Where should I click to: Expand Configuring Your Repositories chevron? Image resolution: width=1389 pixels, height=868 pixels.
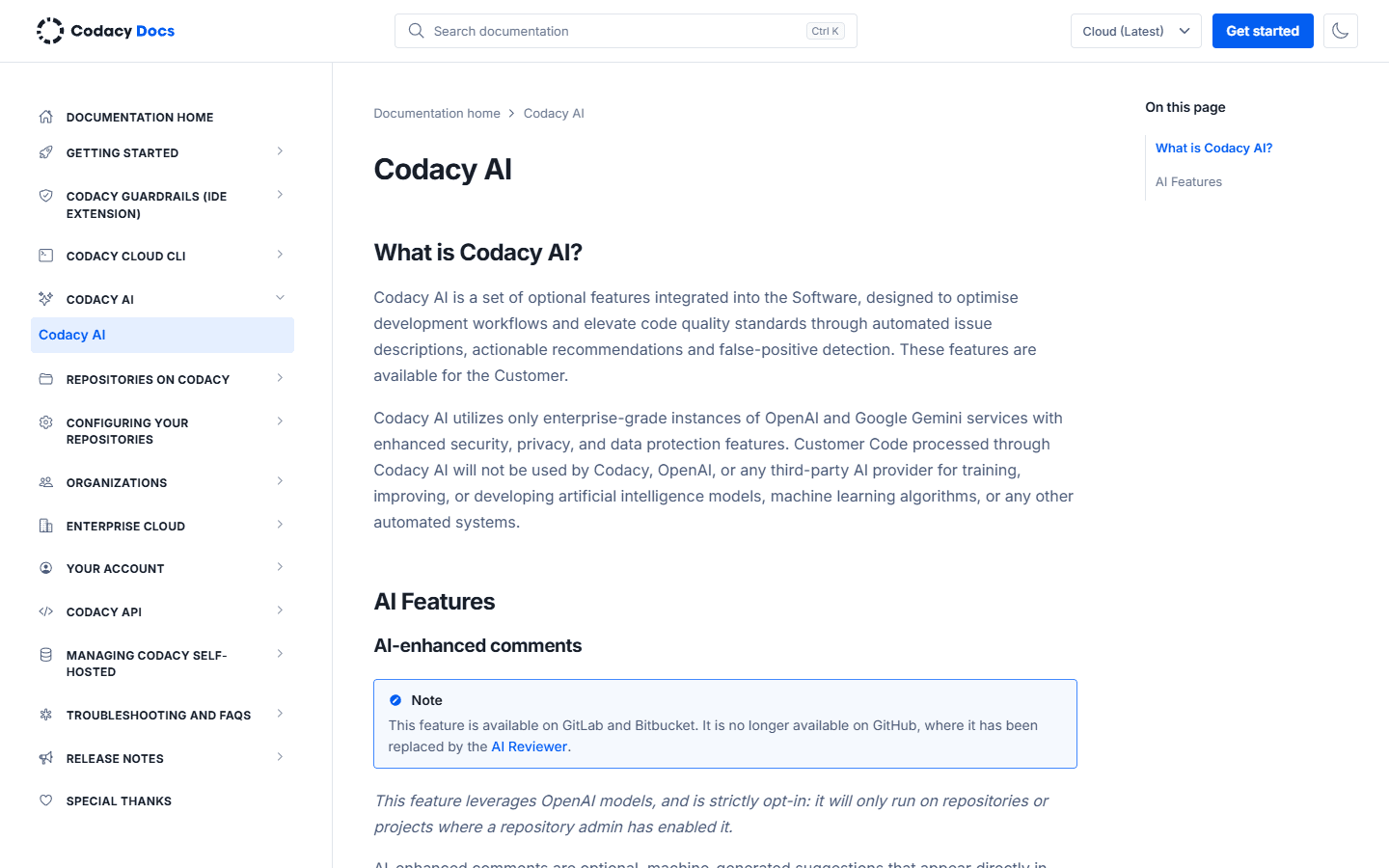click(280, 421)
